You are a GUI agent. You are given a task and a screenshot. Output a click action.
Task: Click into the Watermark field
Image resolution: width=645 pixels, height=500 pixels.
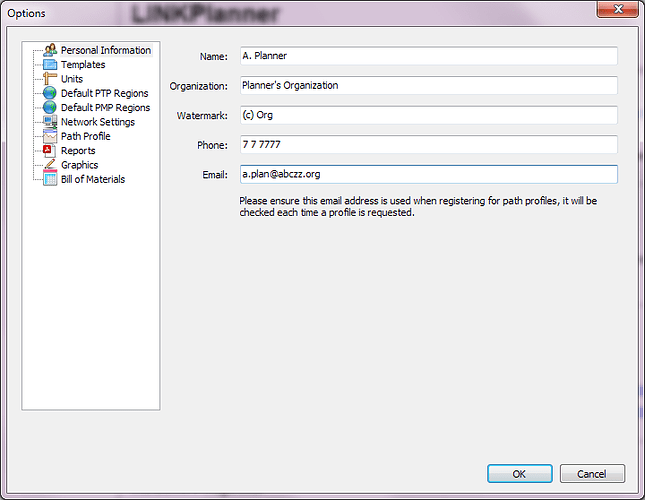pos(429,115)
